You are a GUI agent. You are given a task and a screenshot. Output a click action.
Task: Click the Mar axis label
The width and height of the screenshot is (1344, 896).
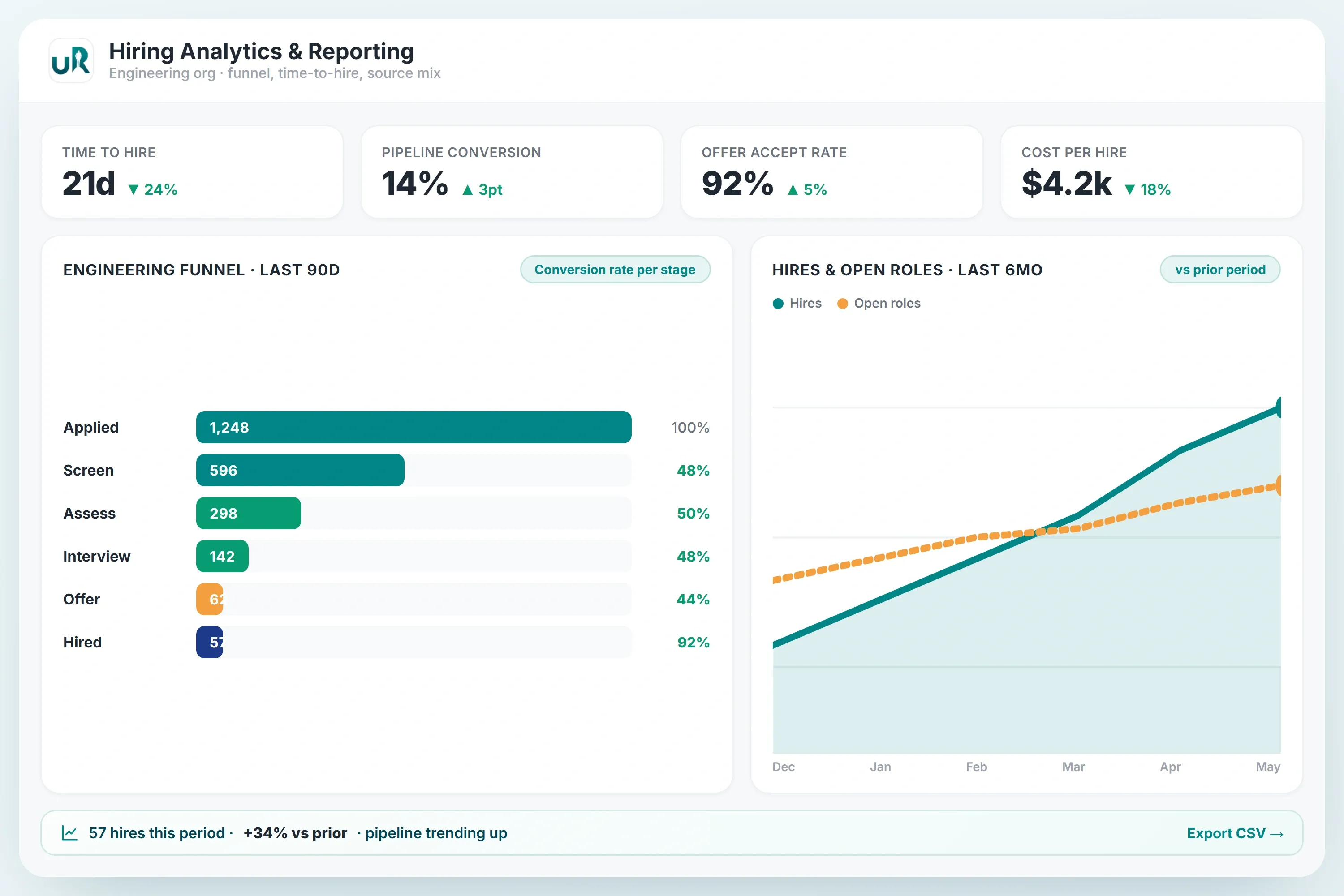coord(1073,767)
